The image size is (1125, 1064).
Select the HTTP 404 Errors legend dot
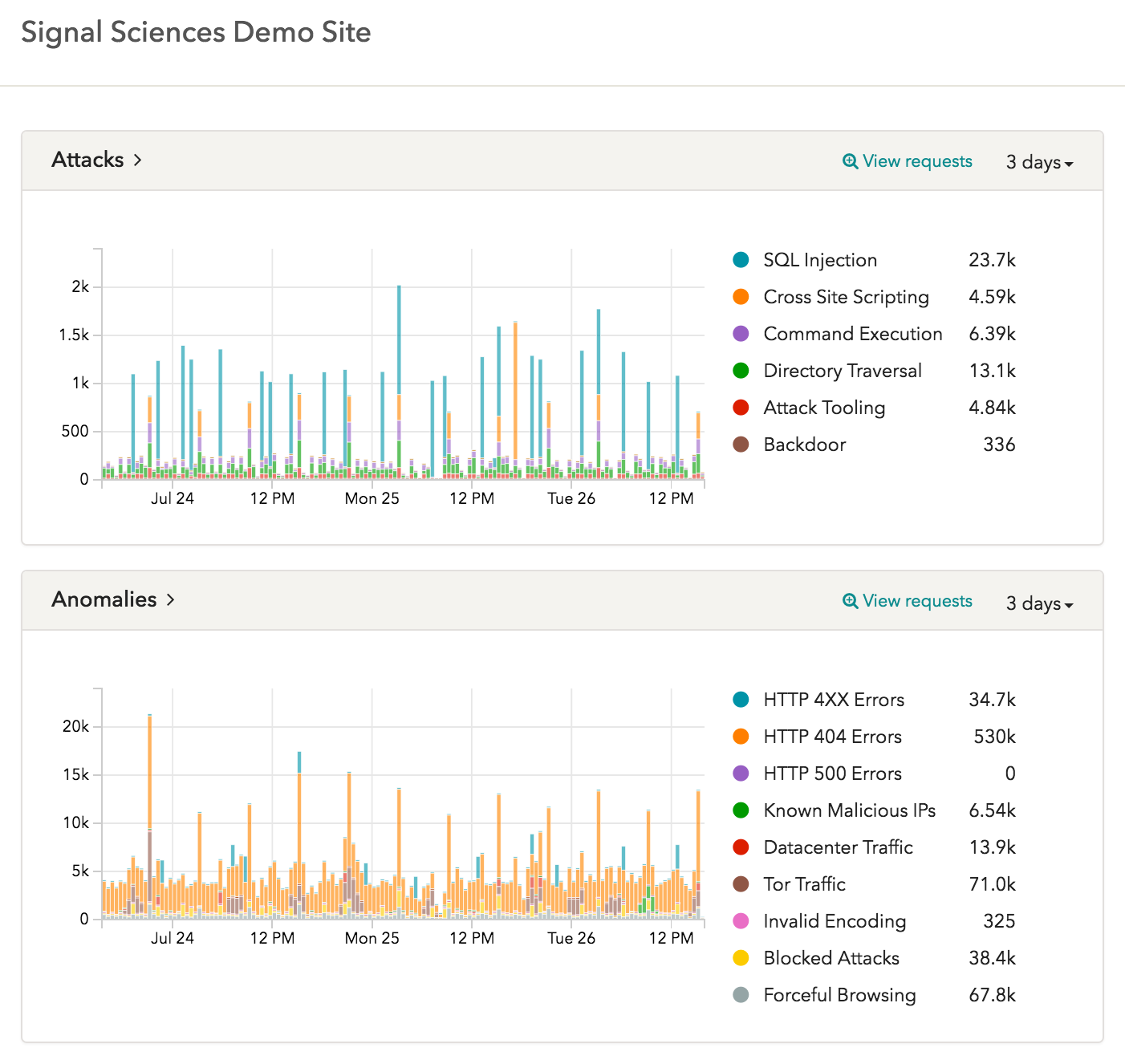coord(742,737)
